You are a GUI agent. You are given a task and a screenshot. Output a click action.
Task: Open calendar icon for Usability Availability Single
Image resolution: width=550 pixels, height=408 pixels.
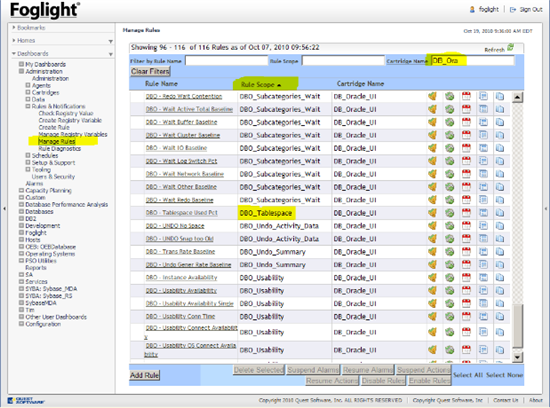point(466,304)
